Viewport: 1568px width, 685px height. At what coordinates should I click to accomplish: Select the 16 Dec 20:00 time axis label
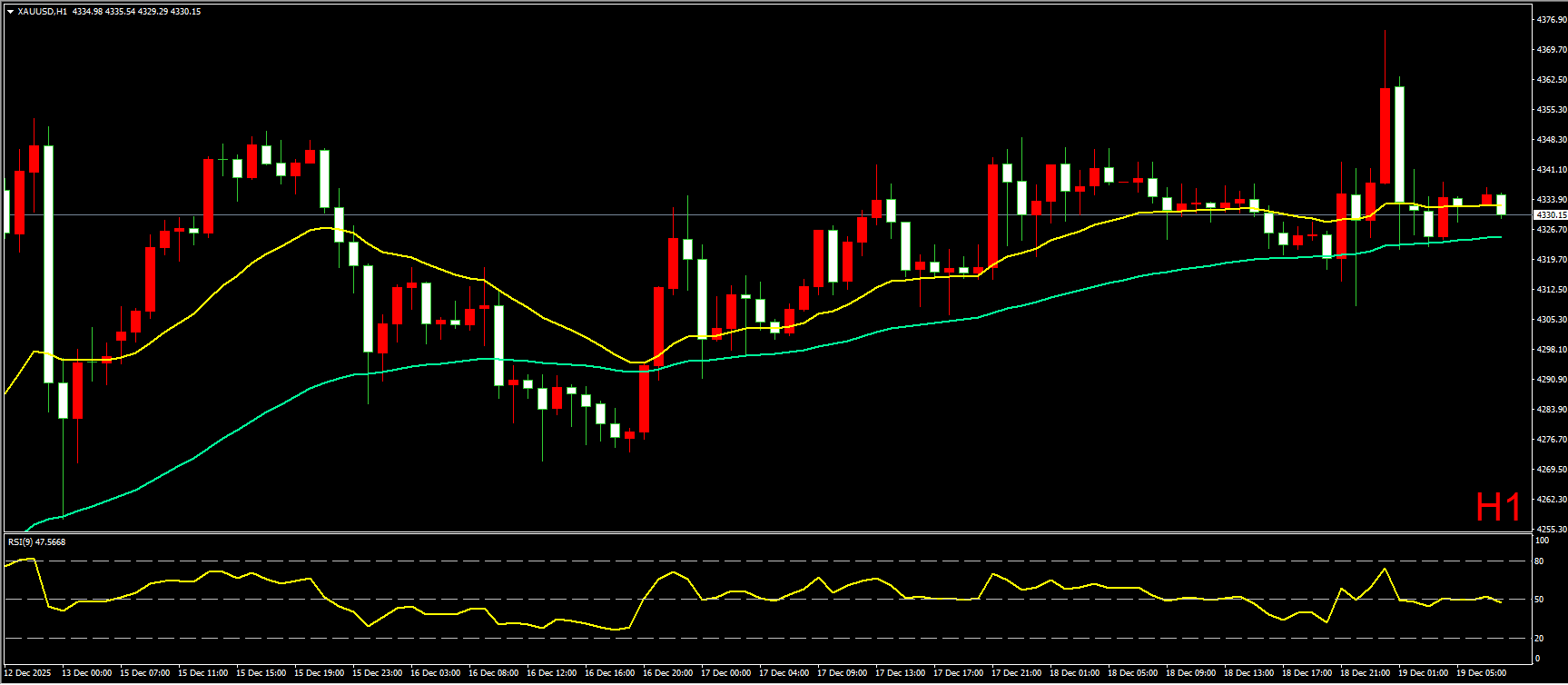668,673
